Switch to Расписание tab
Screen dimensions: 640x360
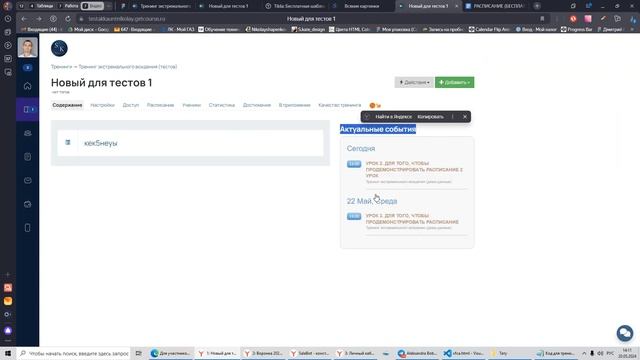pyautogui.click(x=160, y=105)
